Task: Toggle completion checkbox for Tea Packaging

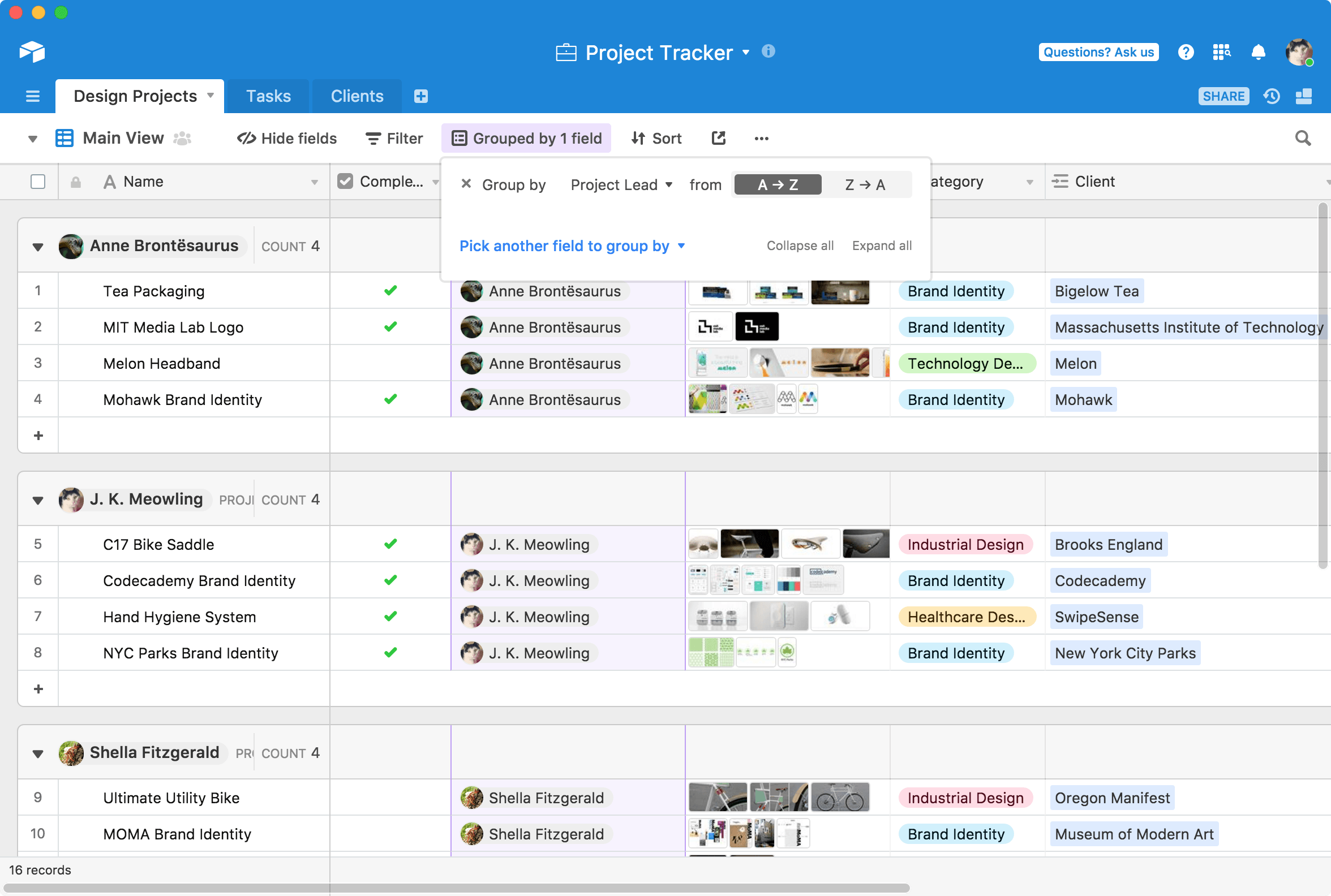Action: 390,291
